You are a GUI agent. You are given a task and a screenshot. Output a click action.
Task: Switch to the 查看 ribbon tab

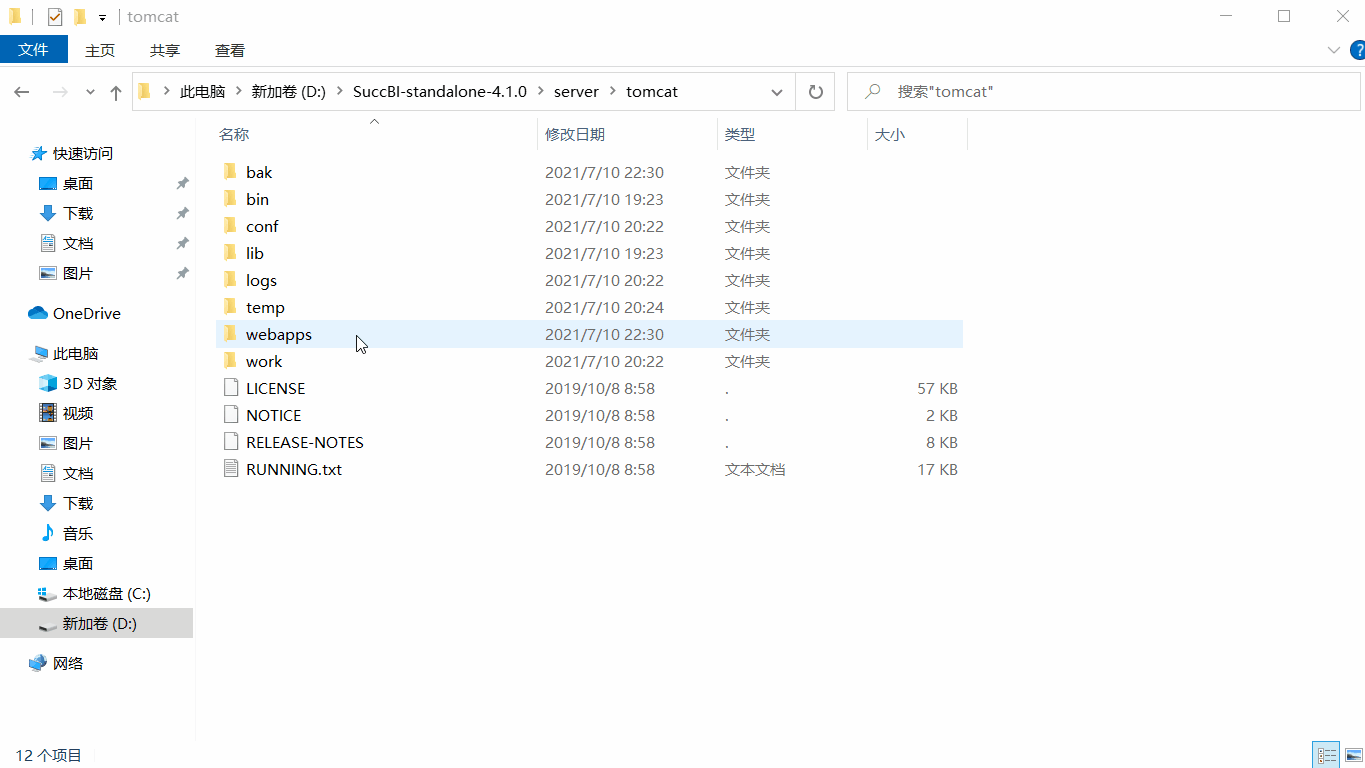[x=229, y=49]
